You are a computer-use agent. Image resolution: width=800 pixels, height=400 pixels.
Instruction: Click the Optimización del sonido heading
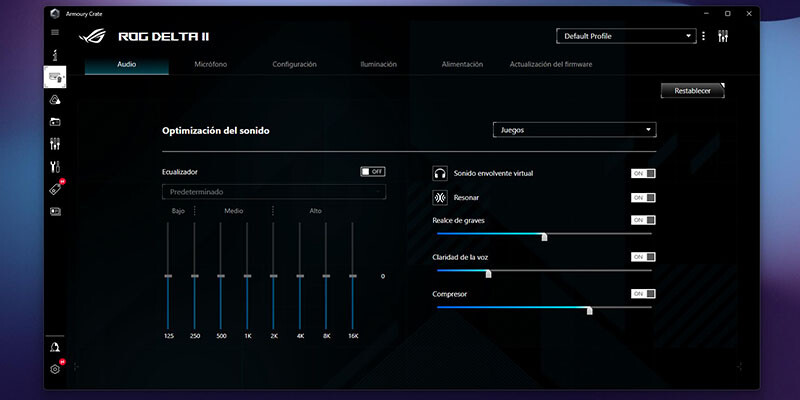coord(215,131)
